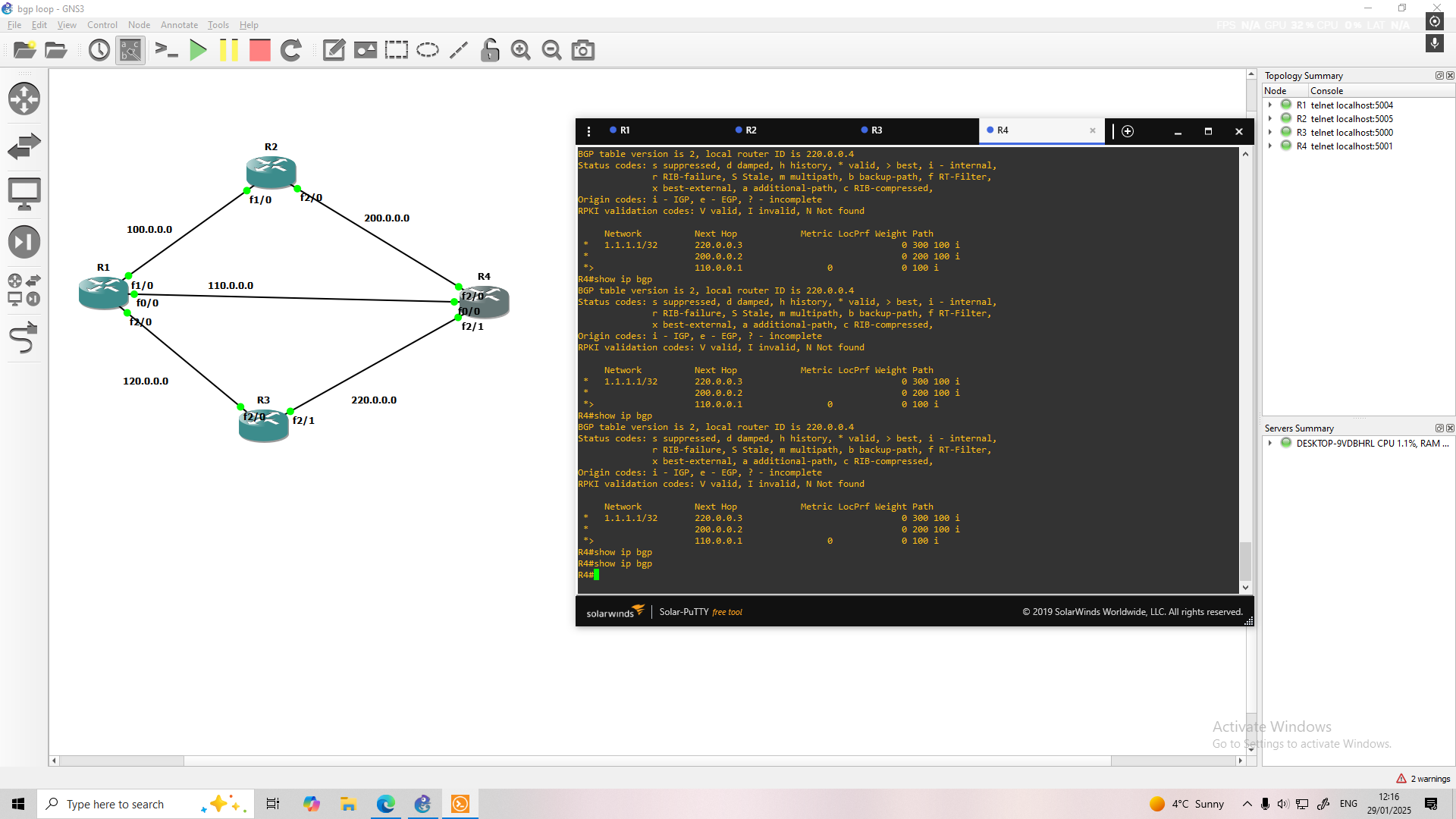Select the add link cable tool
The height and width of the screenshot is (819, 1456).
(x=24, y=338)
